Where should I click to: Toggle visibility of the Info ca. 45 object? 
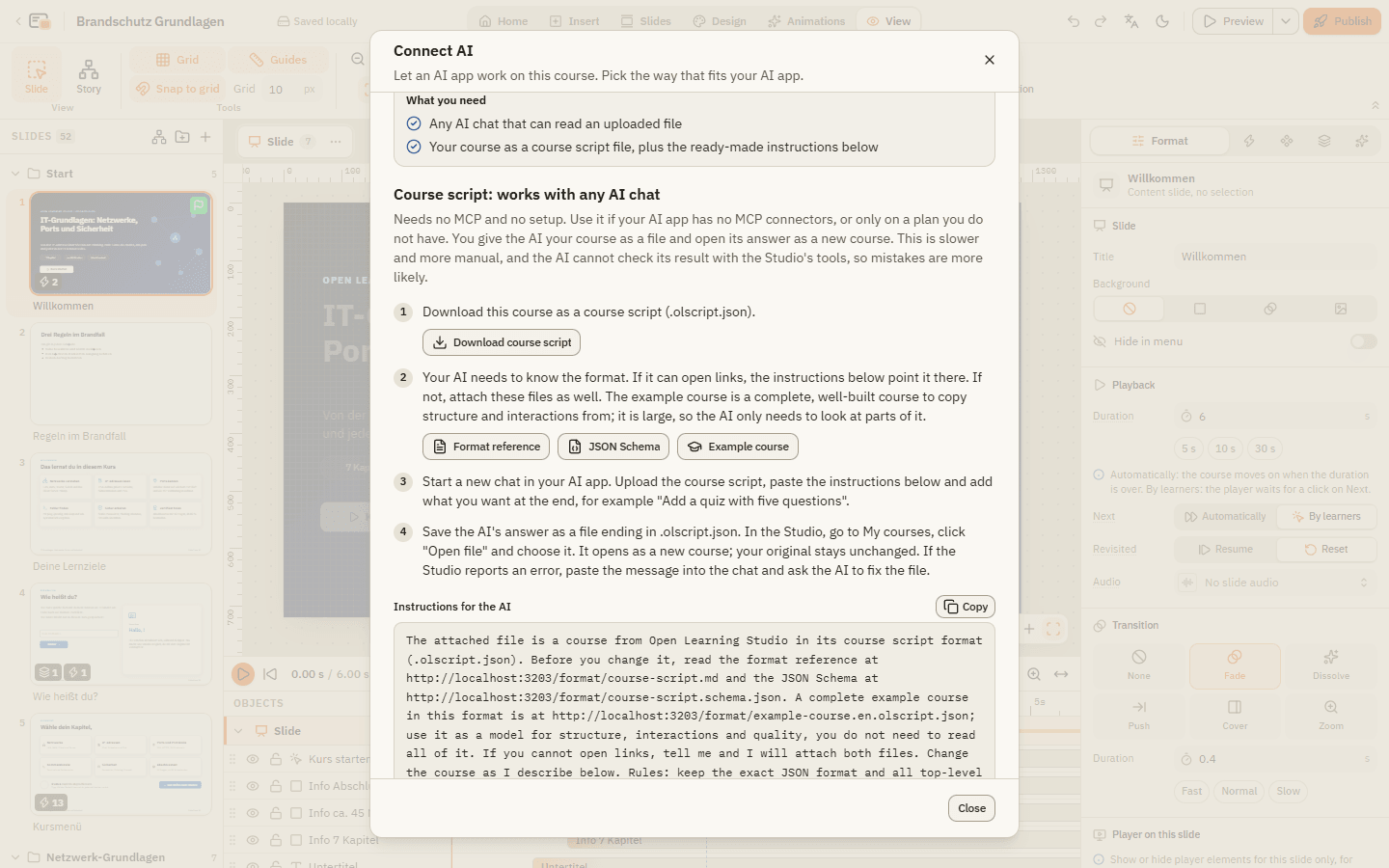tap(253, 813)
